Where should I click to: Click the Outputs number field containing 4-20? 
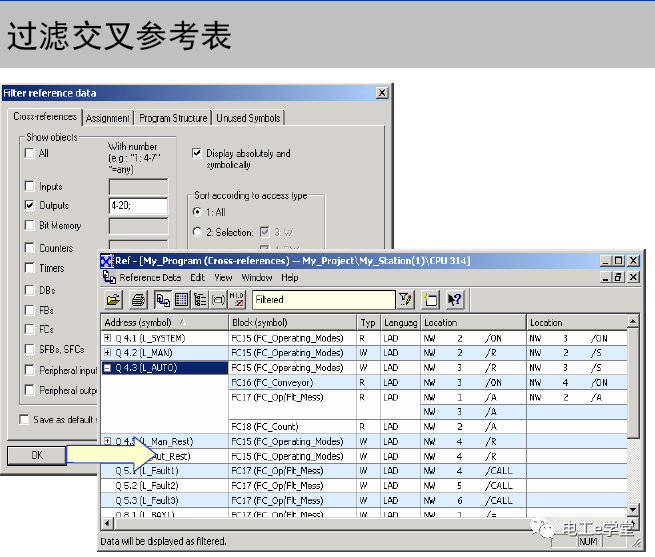tap(138, 206)
